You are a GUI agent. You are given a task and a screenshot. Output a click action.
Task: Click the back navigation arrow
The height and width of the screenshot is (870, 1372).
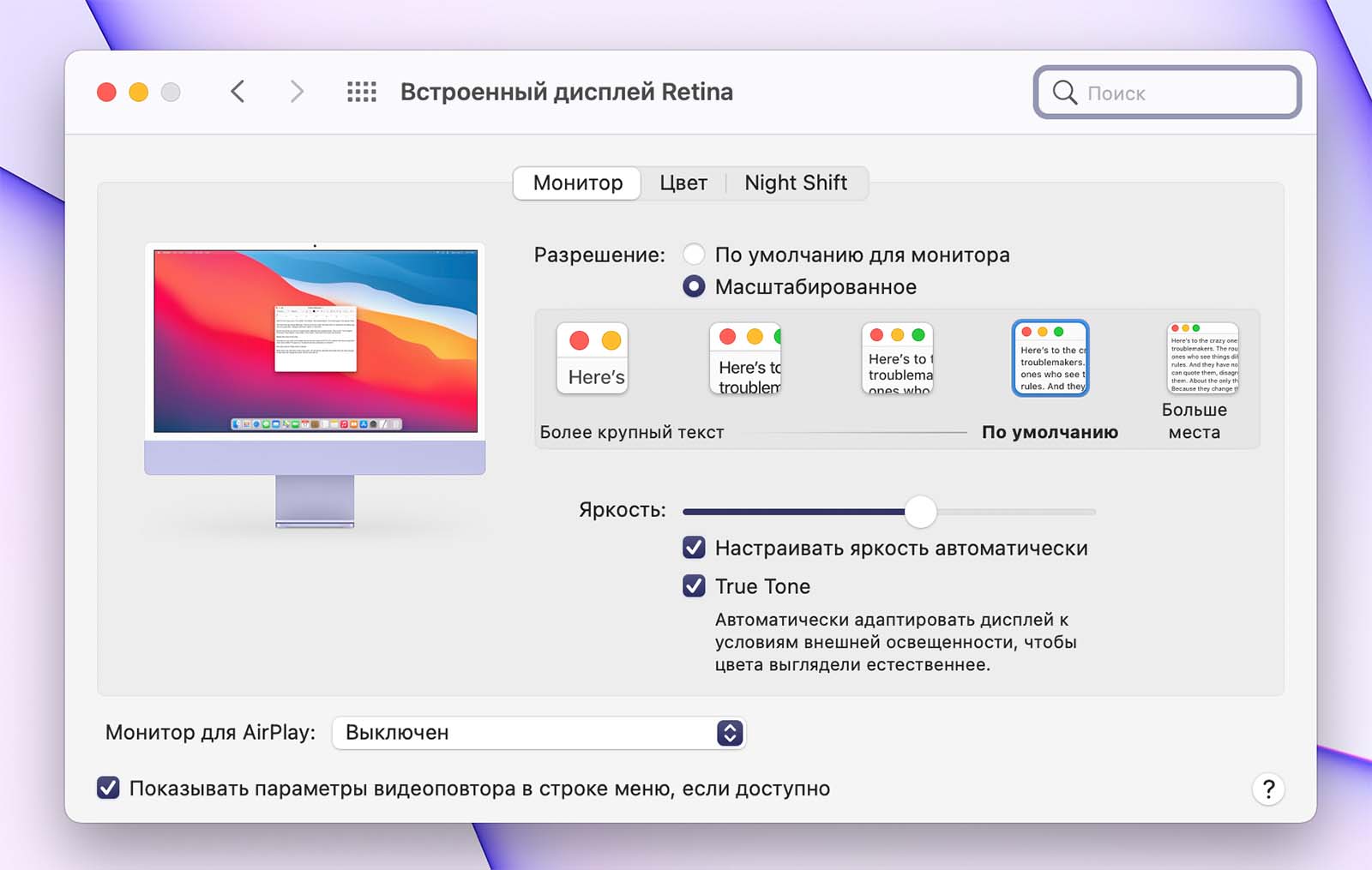pyautogui.click(x=238, y=92)
